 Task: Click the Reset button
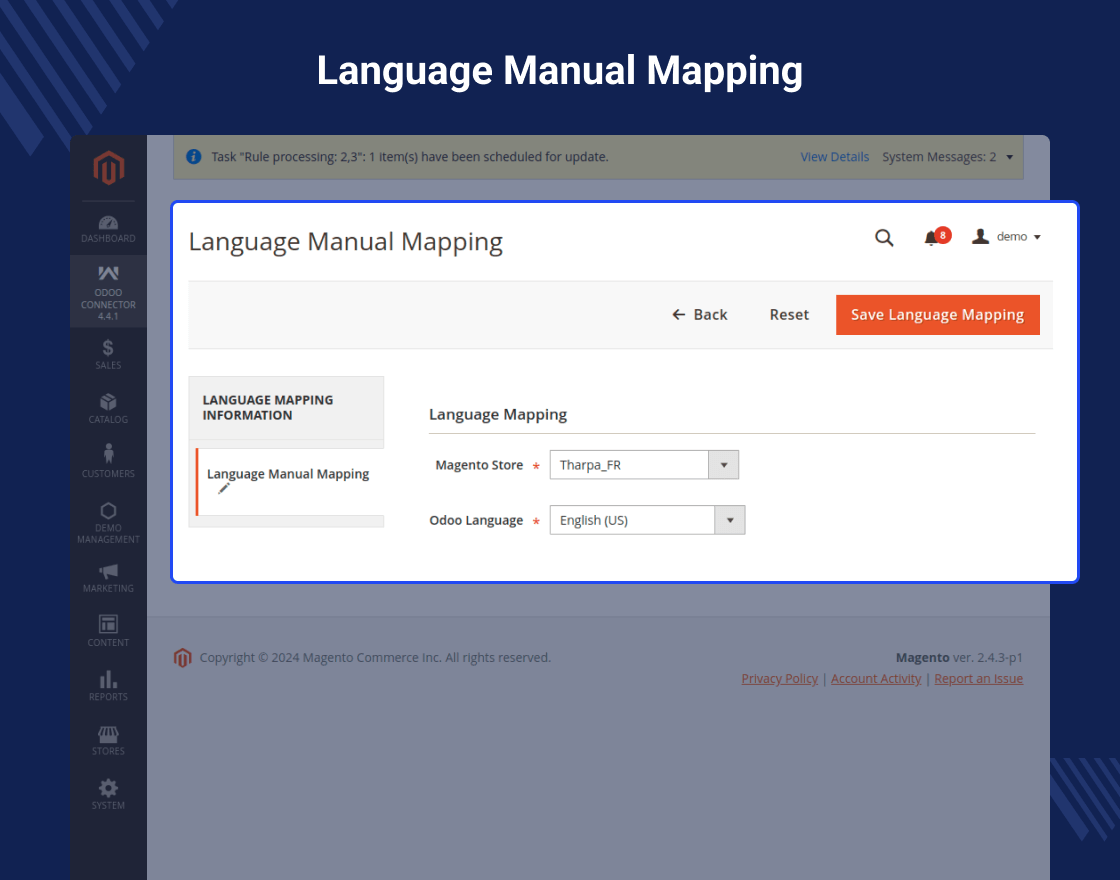[x=789, y=315]
